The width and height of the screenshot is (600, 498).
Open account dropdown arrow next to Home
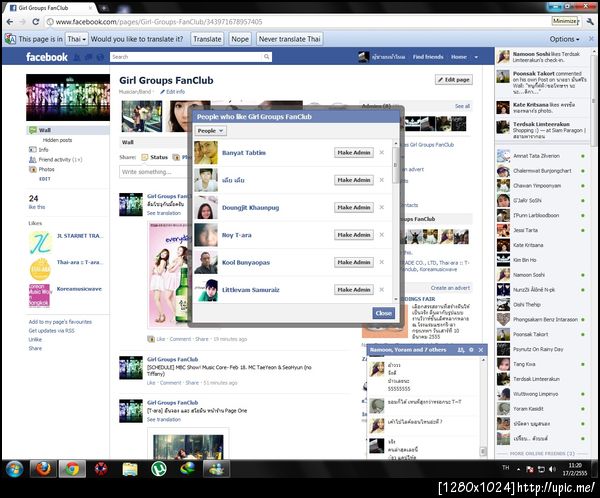click(476, 57)
